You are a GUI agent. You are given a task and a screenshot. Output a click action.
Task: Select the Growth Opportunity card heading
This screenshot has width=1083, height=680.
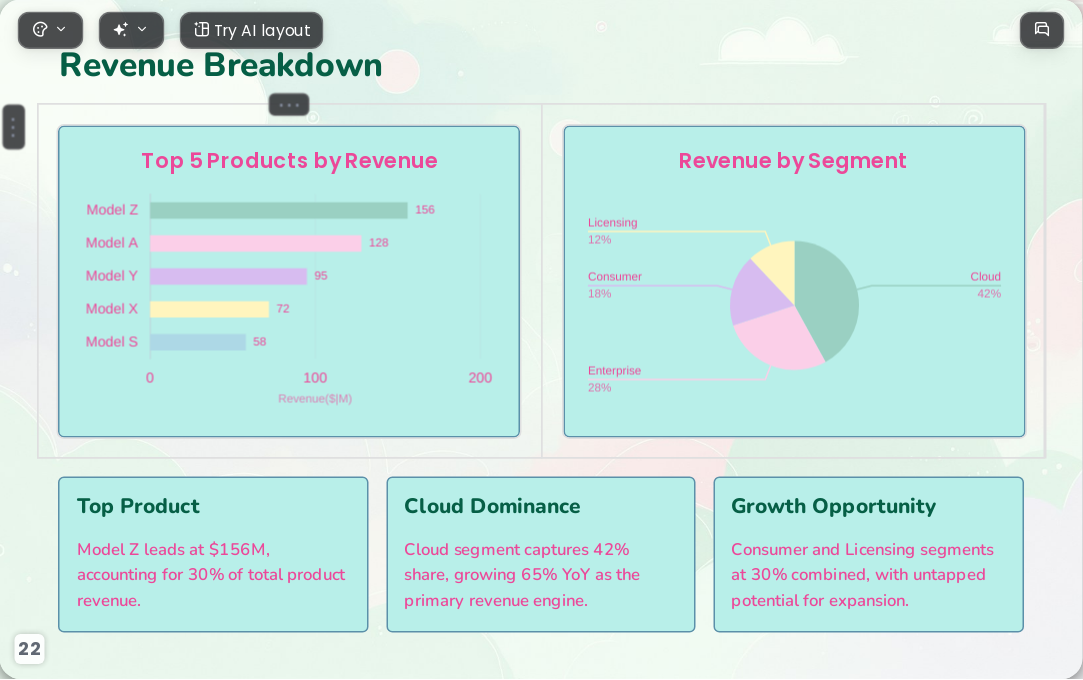[834, 506]
